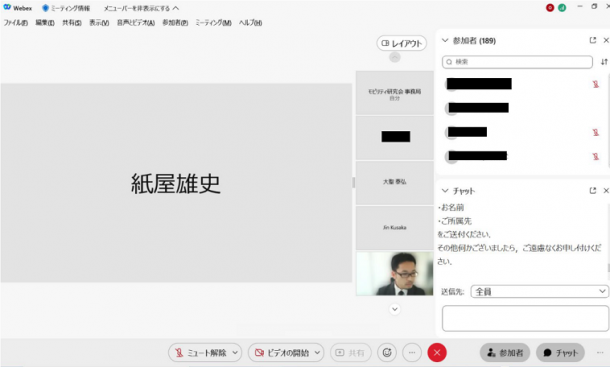Screen dimensions: 610x367
Task: Toggle the チャット panel button
Action: click(560, 353)
